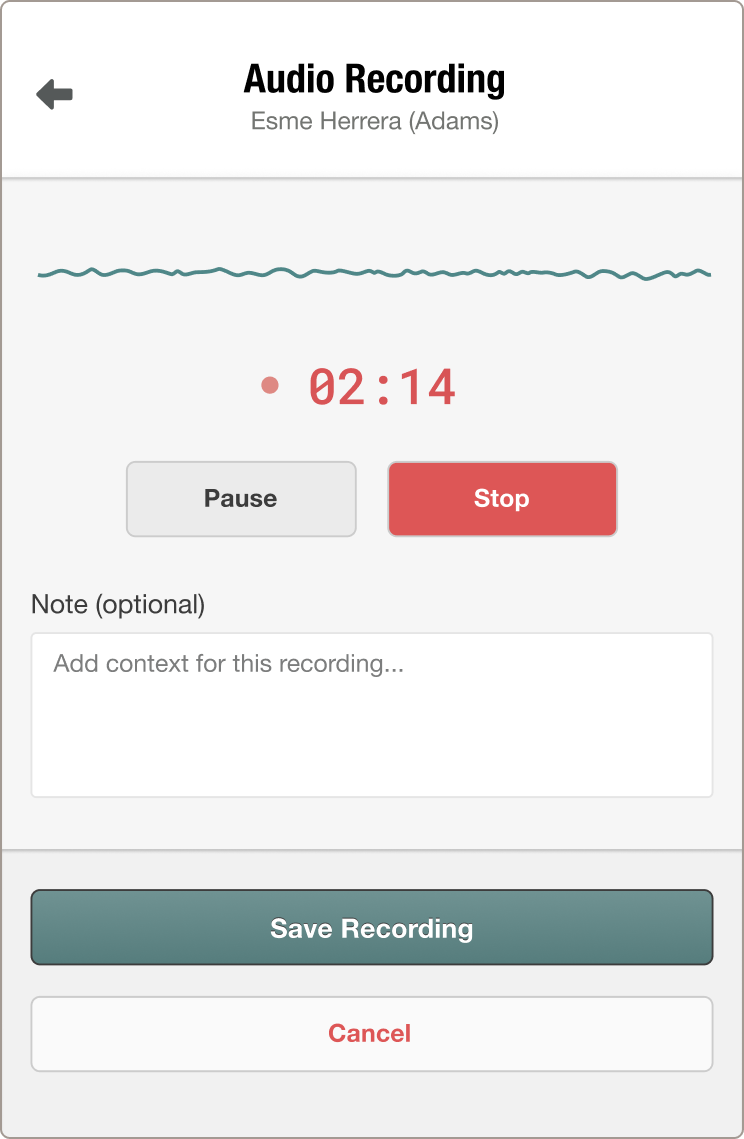Select the 02:14 elapsed time display
Image resolution: width=744 pixels, height=1139 pixels.
click(382, 386)
